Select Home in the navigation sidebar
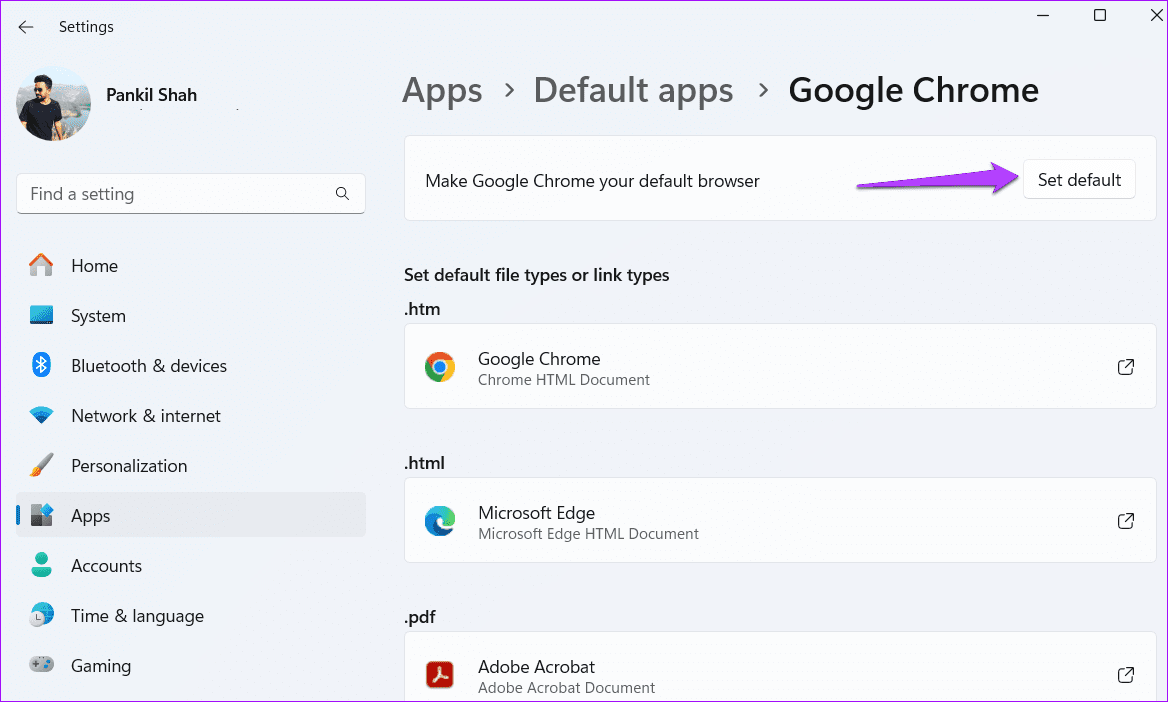 (x=94, y=265)
